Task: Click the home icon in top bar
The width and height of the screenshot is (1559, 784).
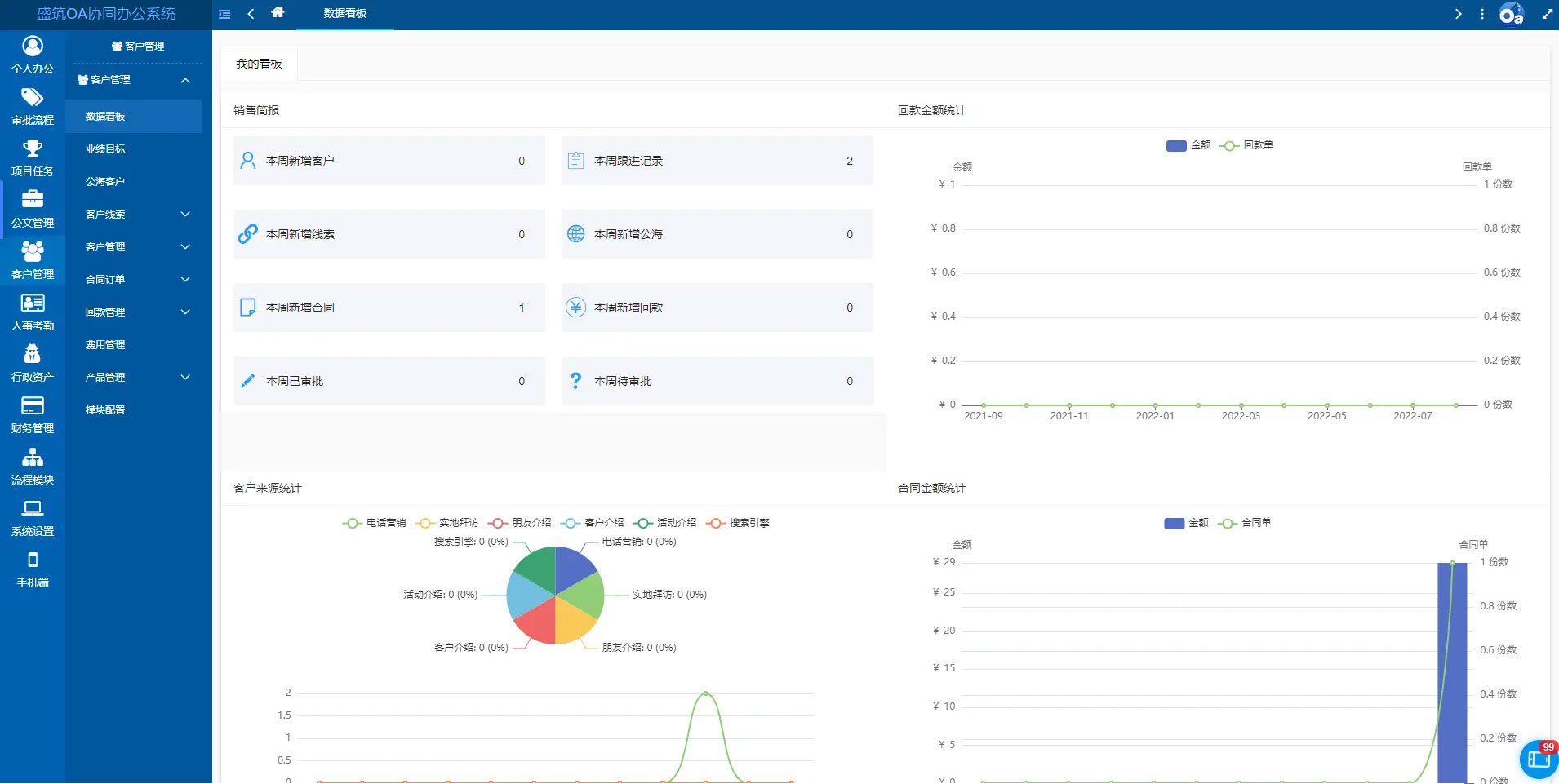Action: click(x=278, y=13)
